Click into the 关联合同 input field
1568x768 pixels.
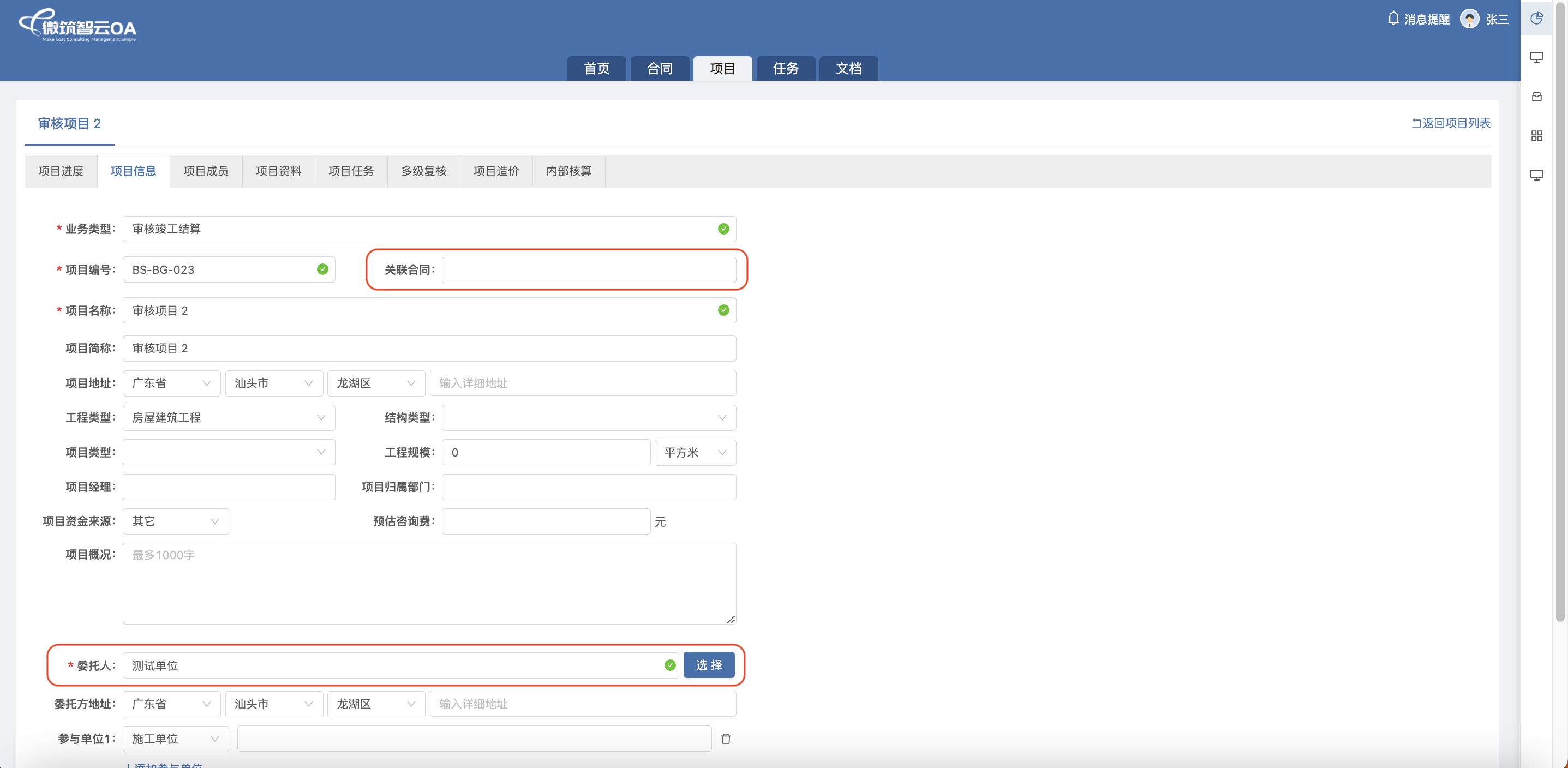coord(589,269)
